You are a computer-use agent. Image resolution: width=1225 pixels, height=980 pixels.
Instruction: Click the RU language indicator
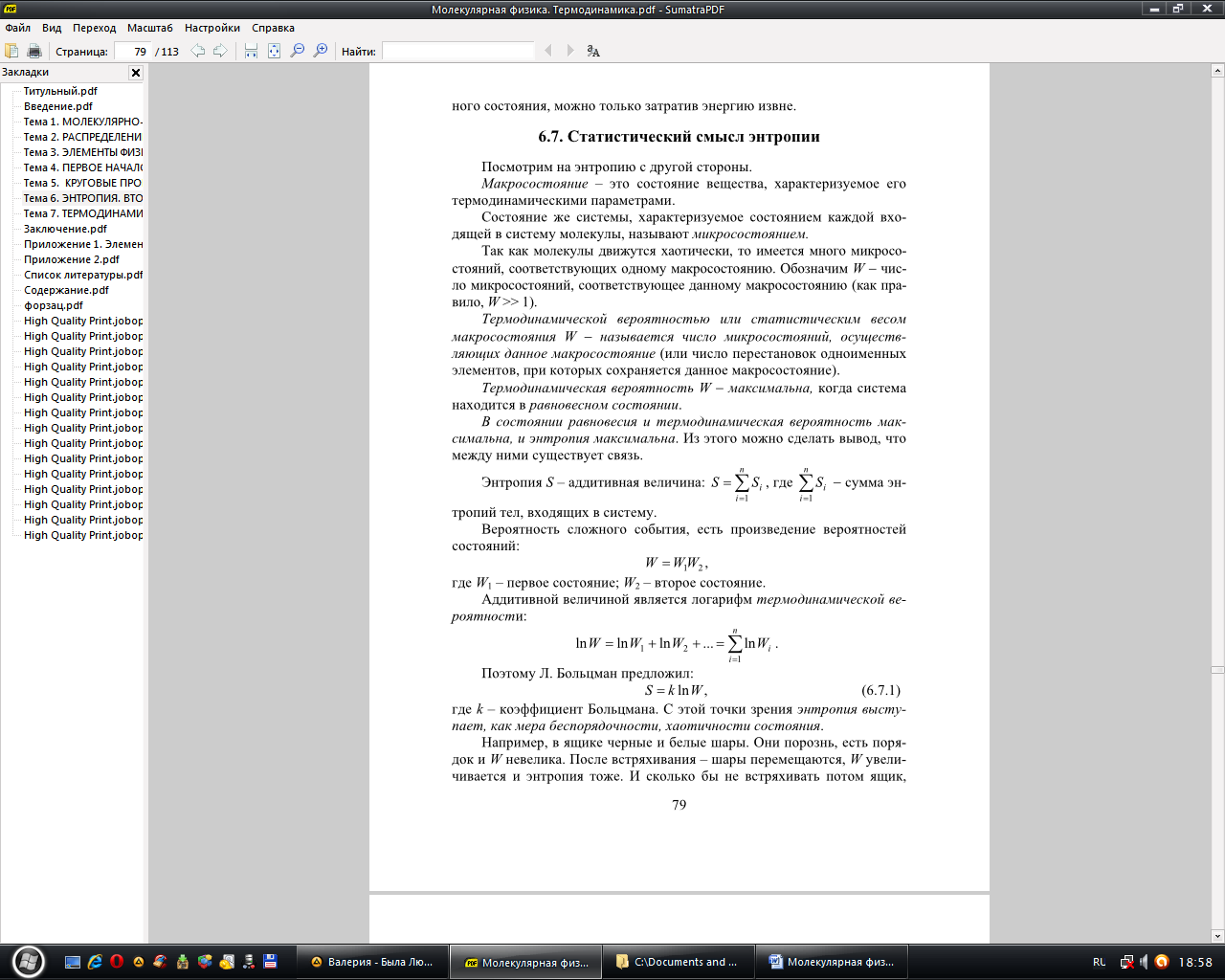pos(1100,962)
